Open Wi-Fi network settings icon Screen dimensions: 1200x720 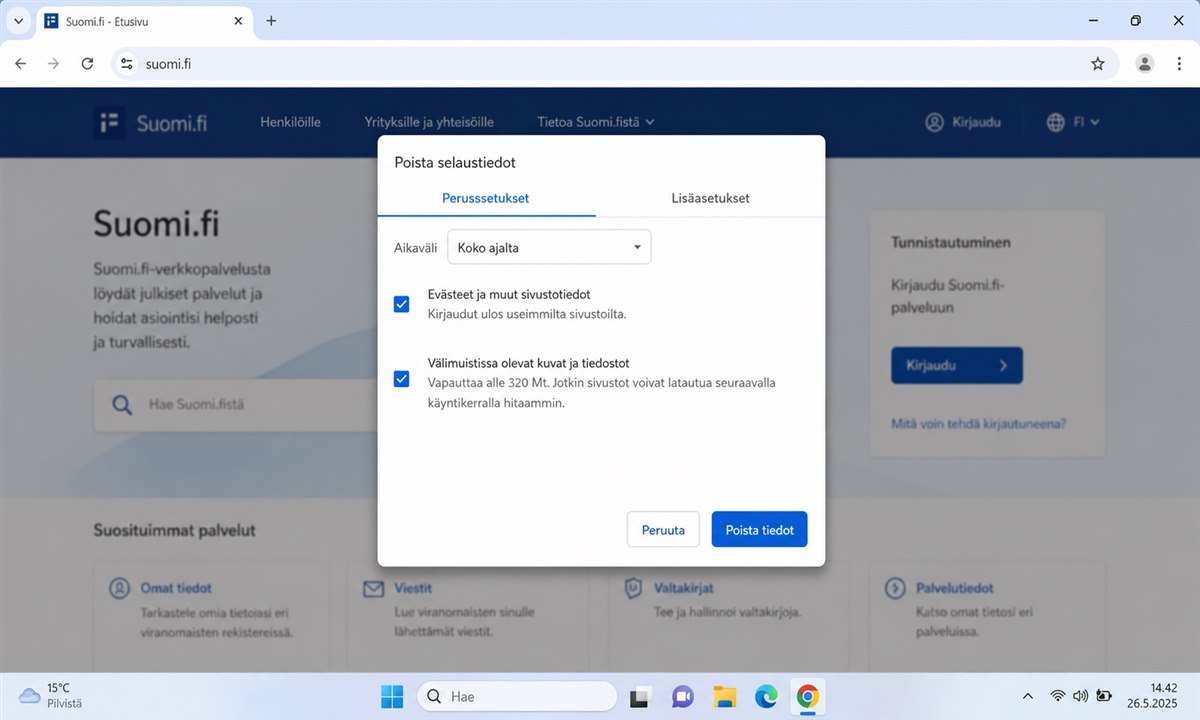pyautogui.click(x=1057, y=696)
